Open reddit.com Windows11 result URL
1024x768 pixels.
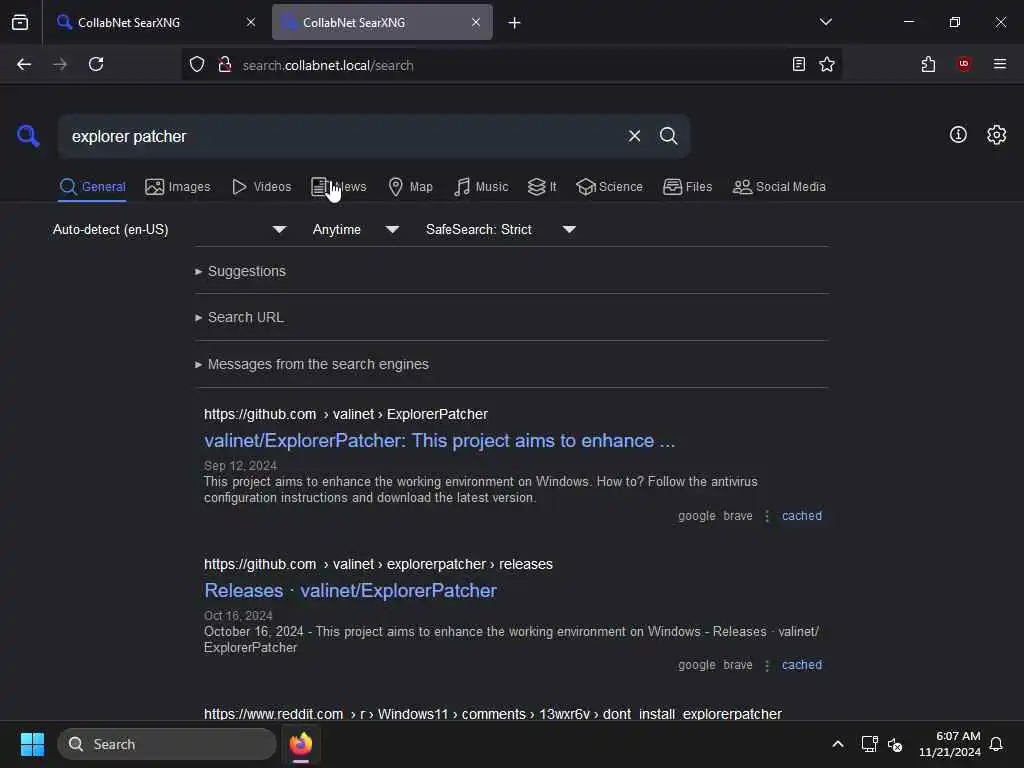(x=492, y=714)
